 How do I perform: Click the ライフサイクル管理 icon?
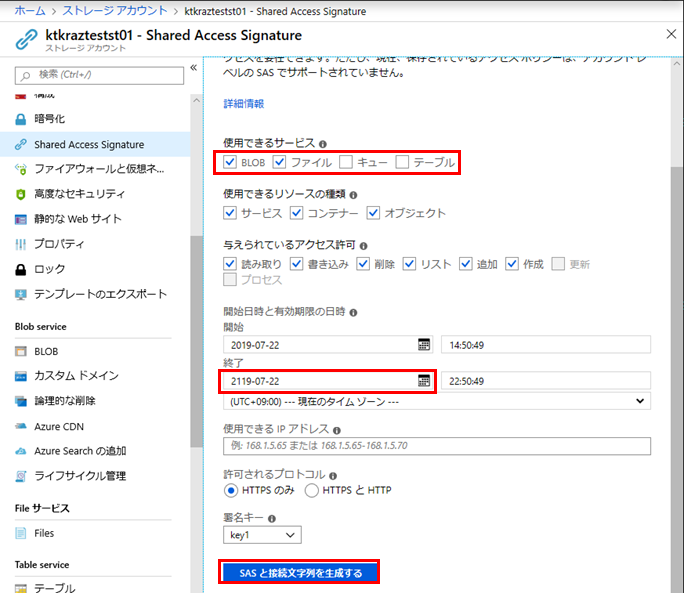[21, 476]
